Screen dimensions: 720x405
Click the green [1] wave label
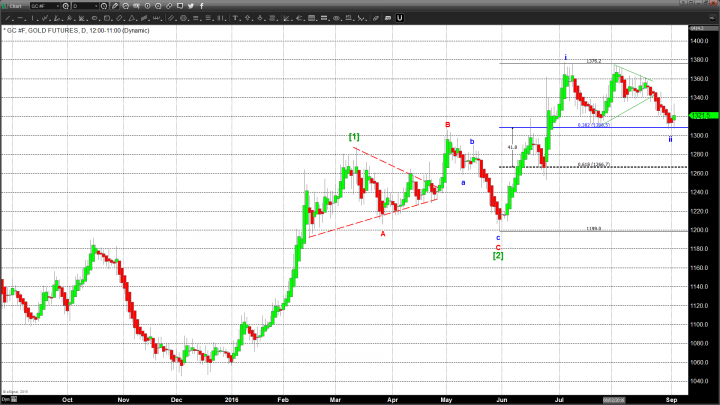[354, 136]
